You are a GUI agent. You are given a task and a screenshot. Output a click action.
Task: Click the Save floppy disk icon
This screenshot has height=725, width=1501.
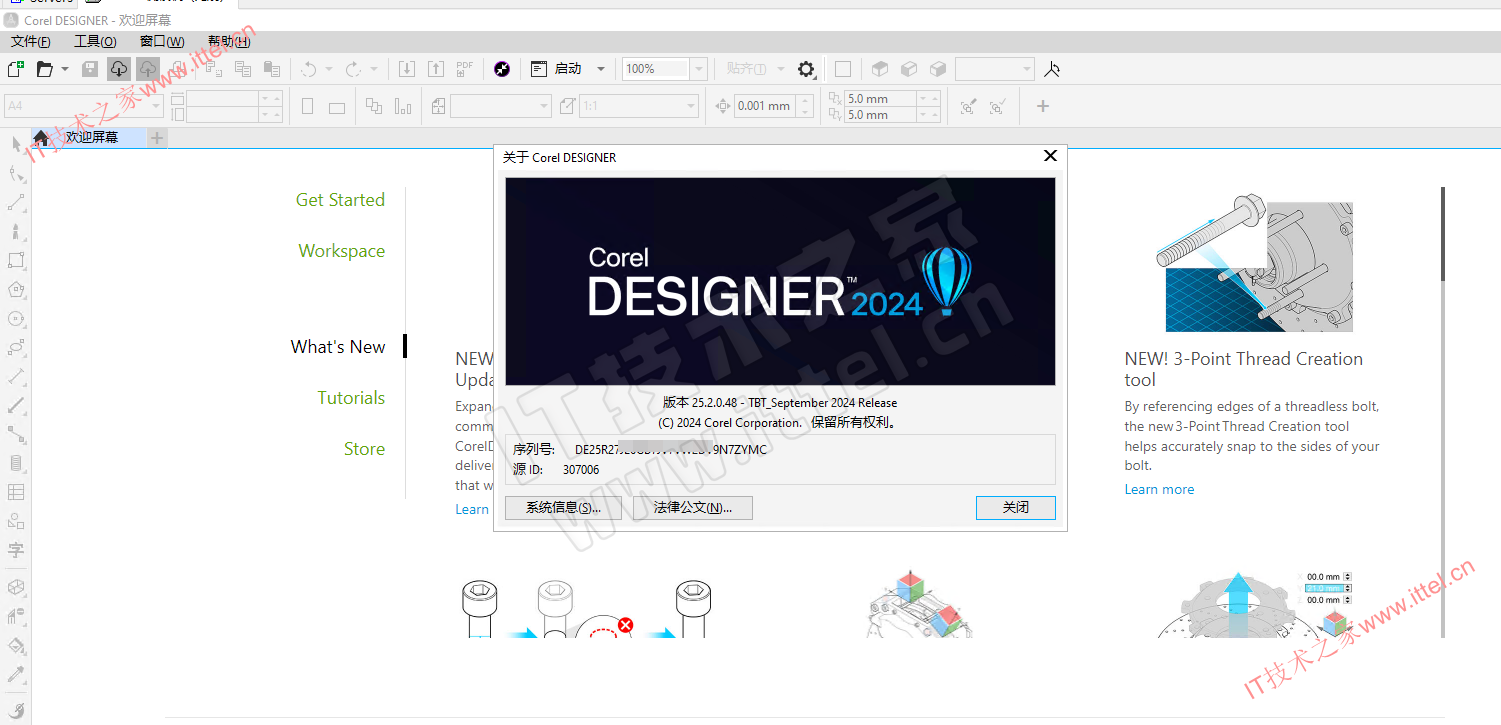(90, 69)
